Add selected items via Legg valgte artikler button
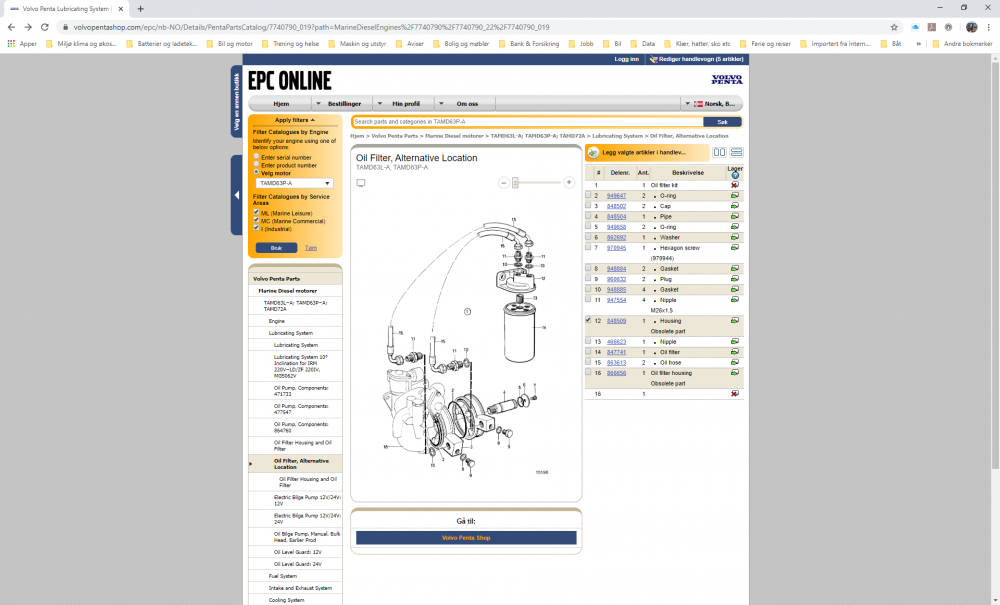The width and height of the screenshot is (1000, 605). 647,152
